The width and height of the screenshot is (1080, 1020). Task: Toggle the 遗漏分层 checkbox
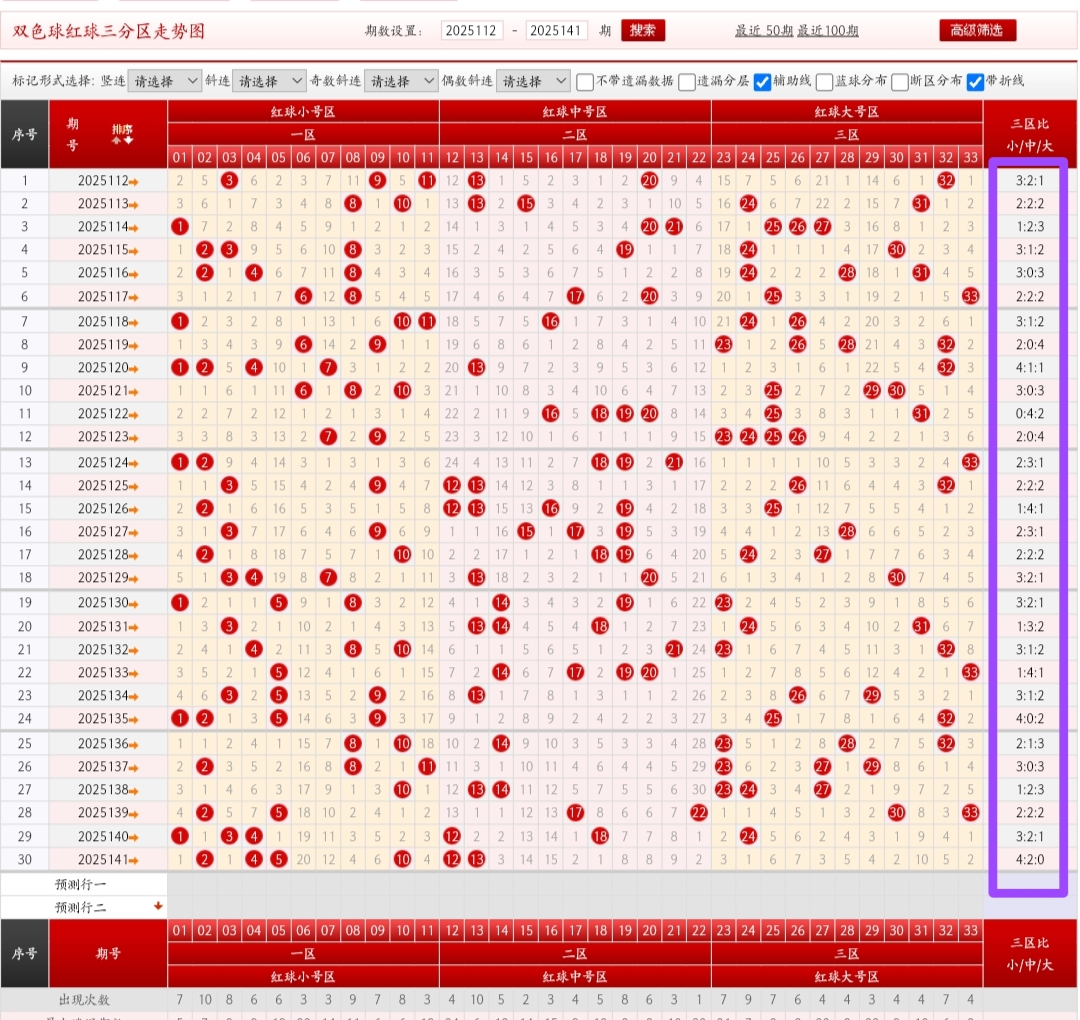pos(687,82)
